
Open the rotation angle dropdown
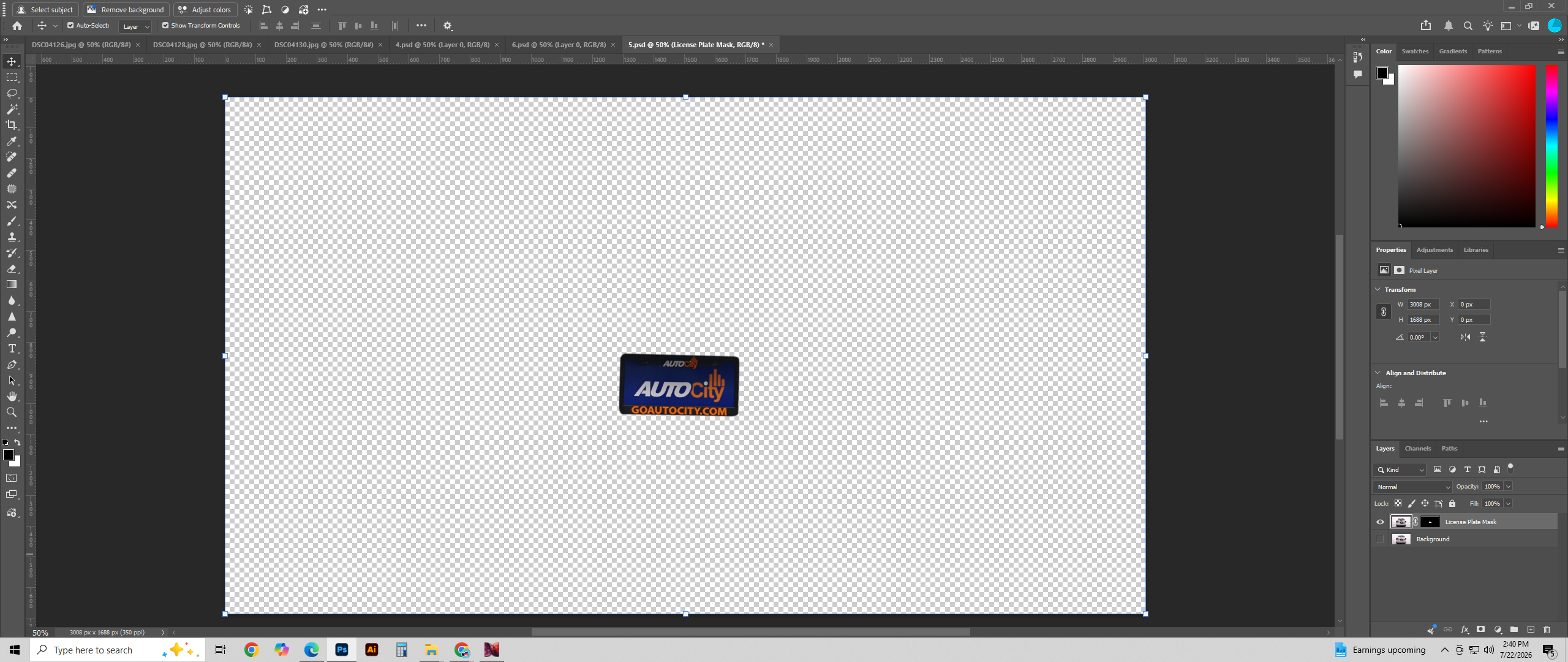(1435, 337)
